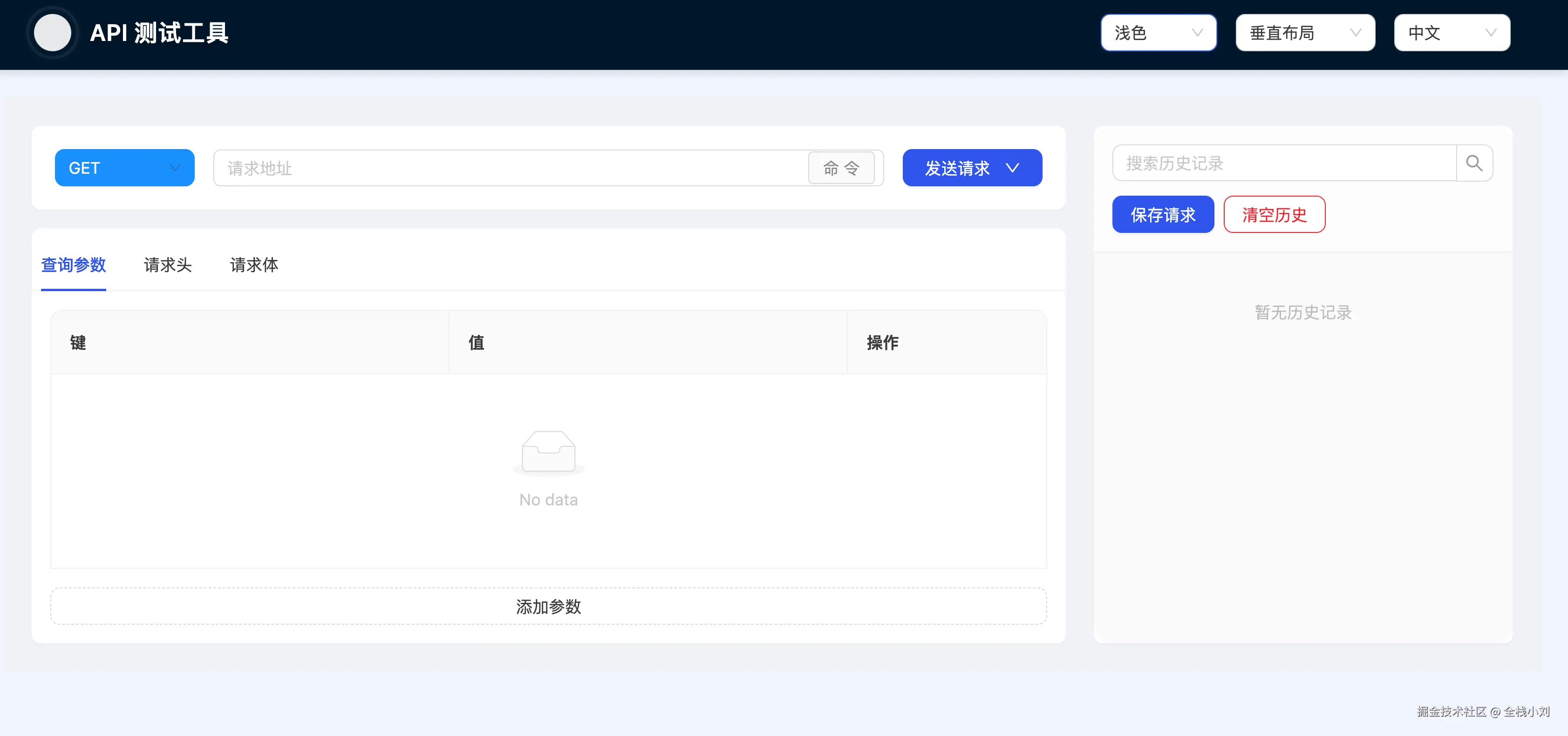Image resolution: width=1568 pixels, height=736 pixels.
Task: Click the GET dropdown arrow icon
Action: (x=175, y=168)
